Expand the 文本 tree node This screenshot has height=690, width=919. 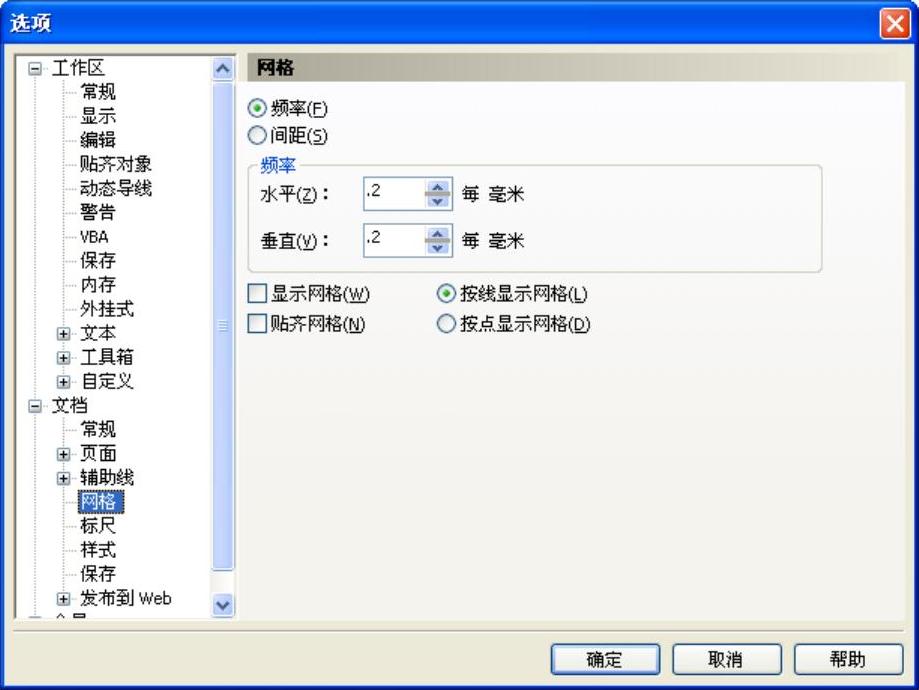(x=63, y=334)
